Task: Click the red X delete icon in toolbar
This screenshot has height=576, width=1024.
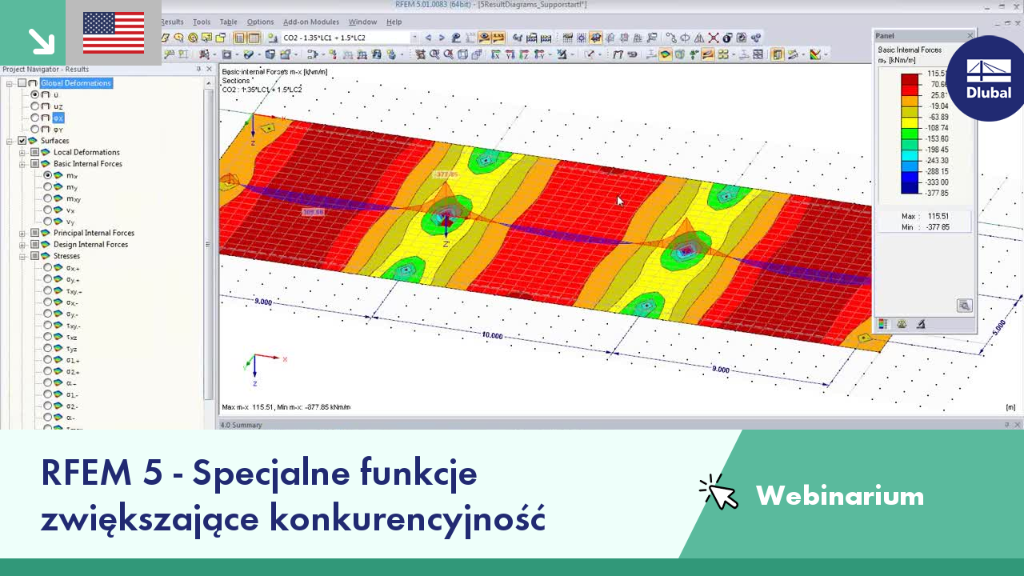Action: 713,38
